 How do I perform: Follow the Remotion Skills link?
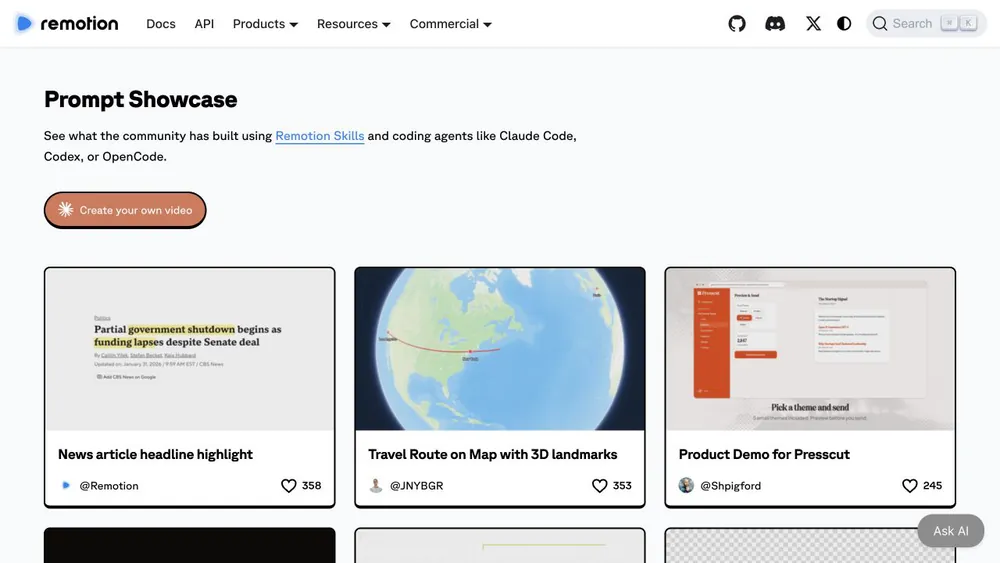[x=320, y=136]
